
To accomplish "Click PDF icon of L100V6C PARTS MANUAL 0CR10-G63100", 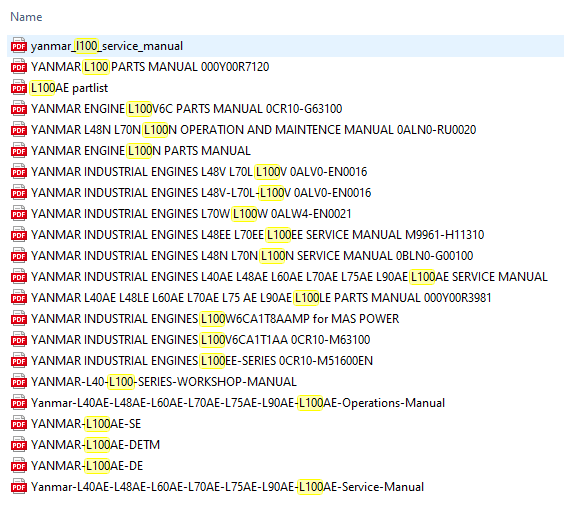I will [19, 109].
